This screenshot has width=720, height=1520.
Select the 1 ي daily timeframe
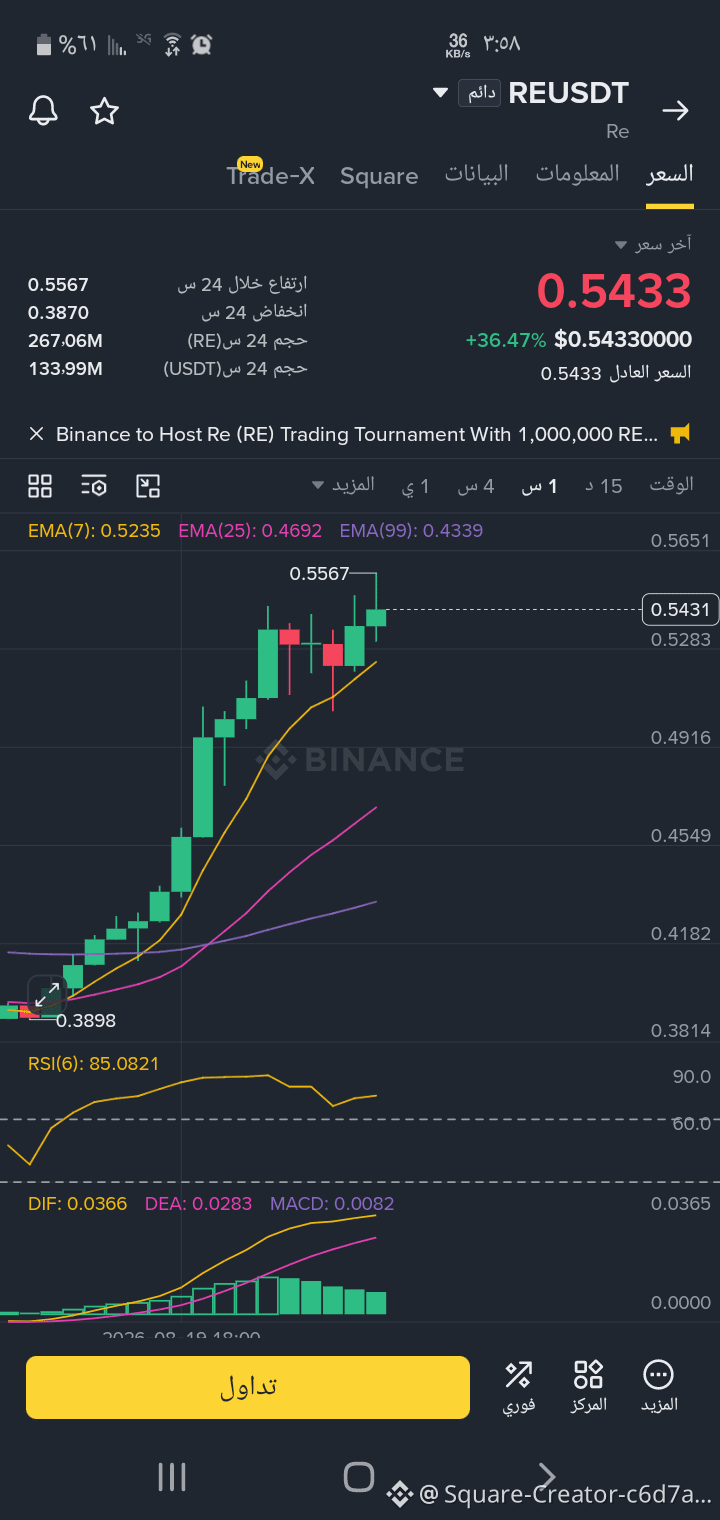tap(416, 486)
